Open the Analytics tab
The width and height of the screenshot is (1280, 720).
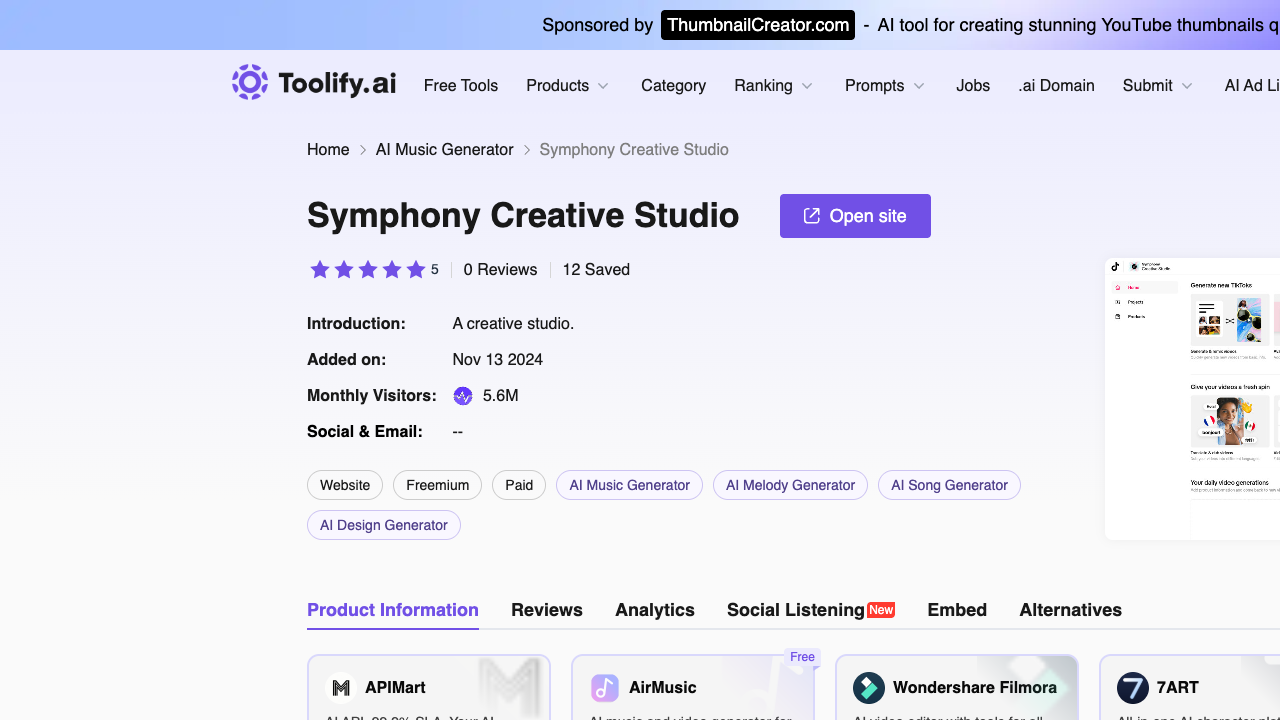pos(655,610)
